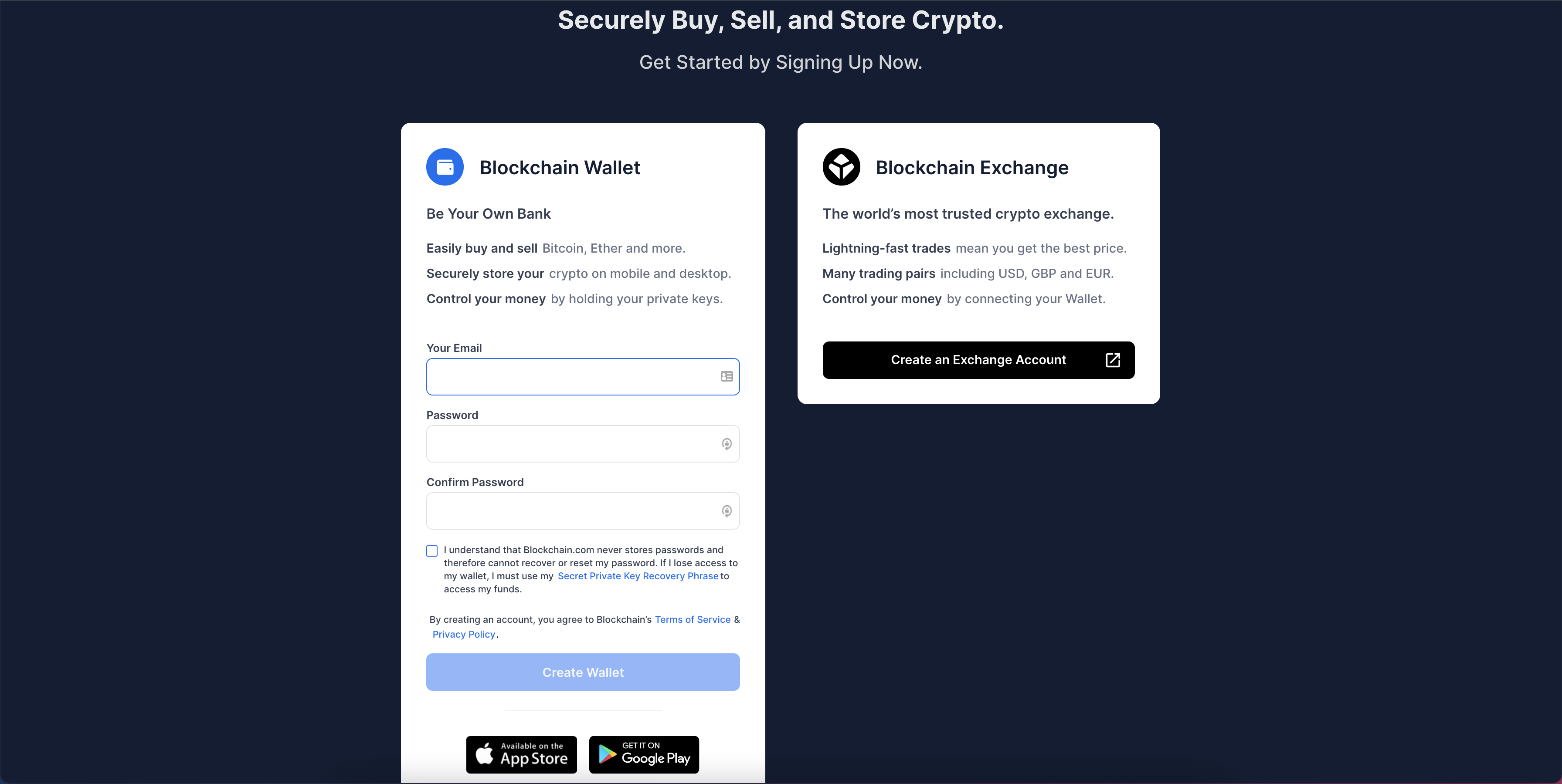1562x784 pixels.
Task: Click the confirm password visibility icon
Action: (x=726, y=511)
